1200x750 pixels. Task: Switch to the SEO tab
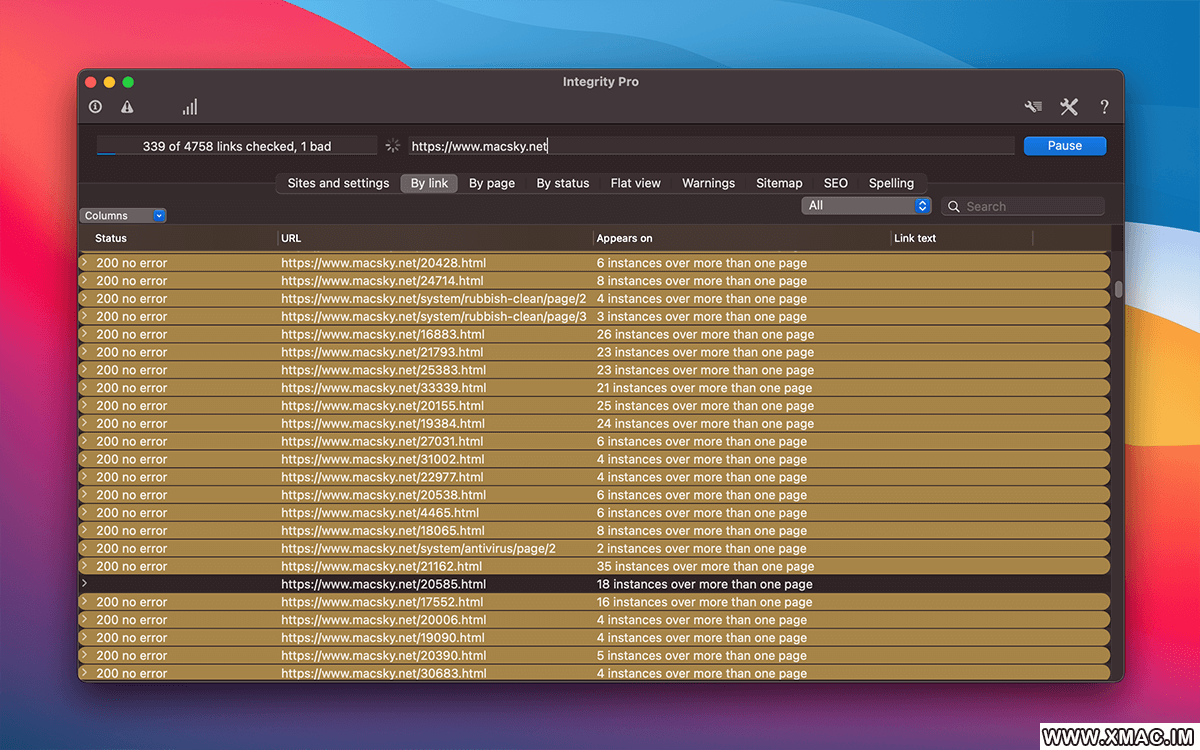836,183
